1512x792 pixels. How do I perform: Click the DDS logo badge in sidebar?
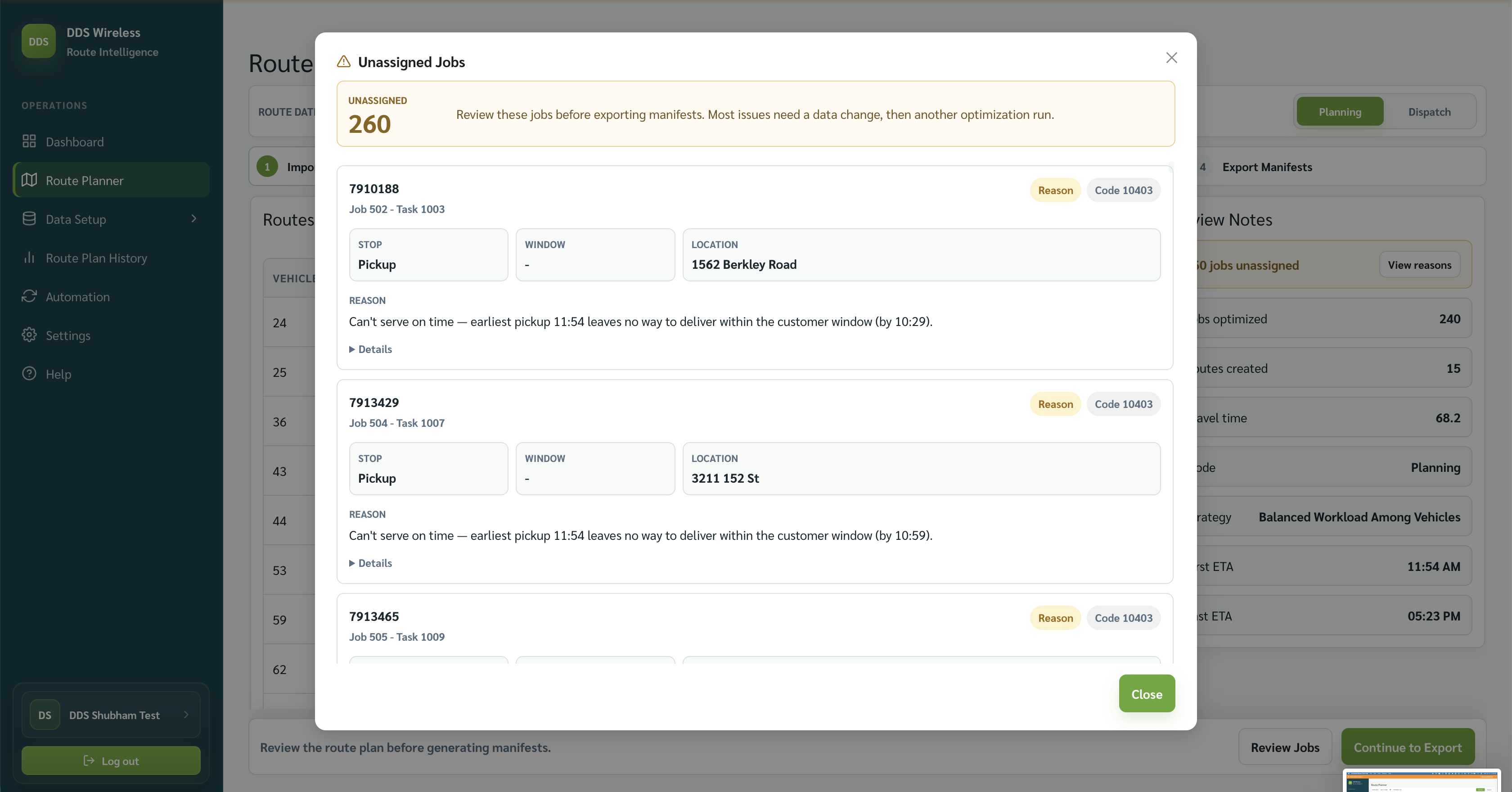39,41
